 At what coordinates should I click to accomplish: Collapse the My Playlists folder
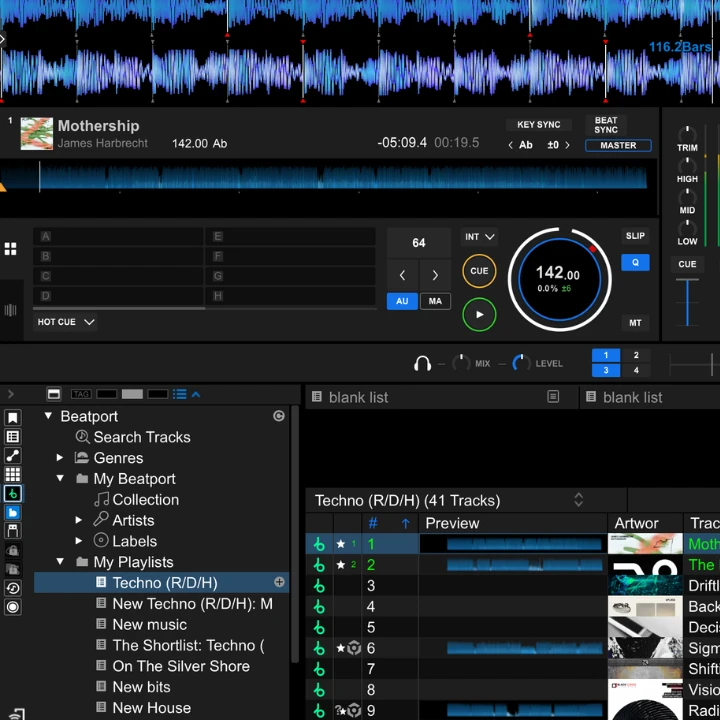coord(60,562)
